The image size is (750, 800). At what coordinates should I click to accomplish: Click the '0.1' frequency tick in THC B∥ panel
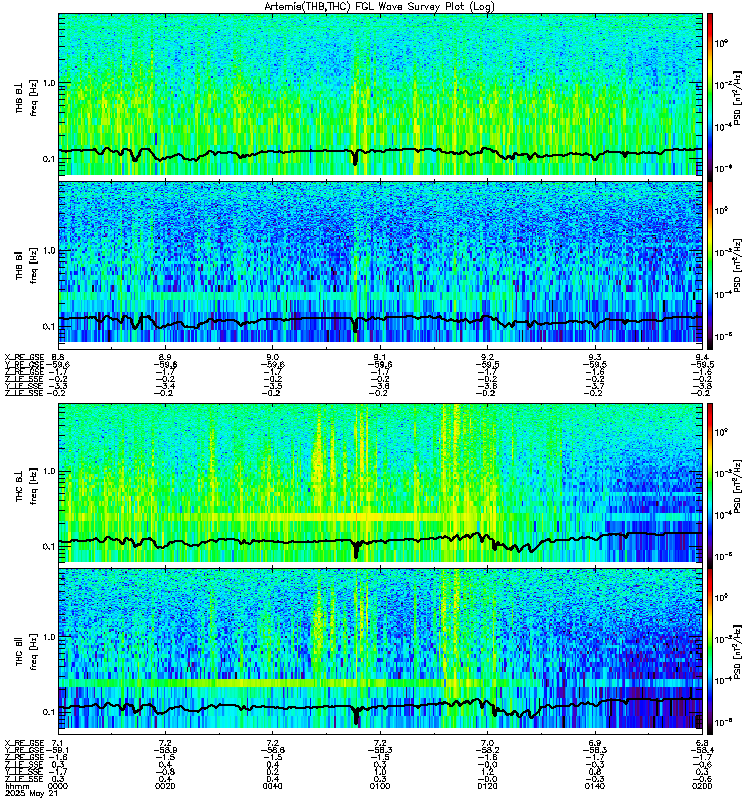tap(49, 712)
